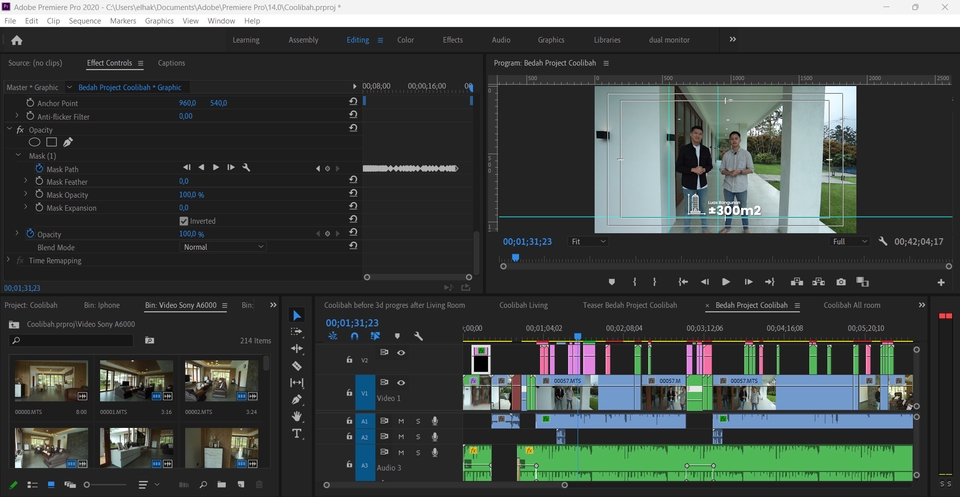
Task: Open Mask Path tracking method wrench
Action: (x=246, y=168)
